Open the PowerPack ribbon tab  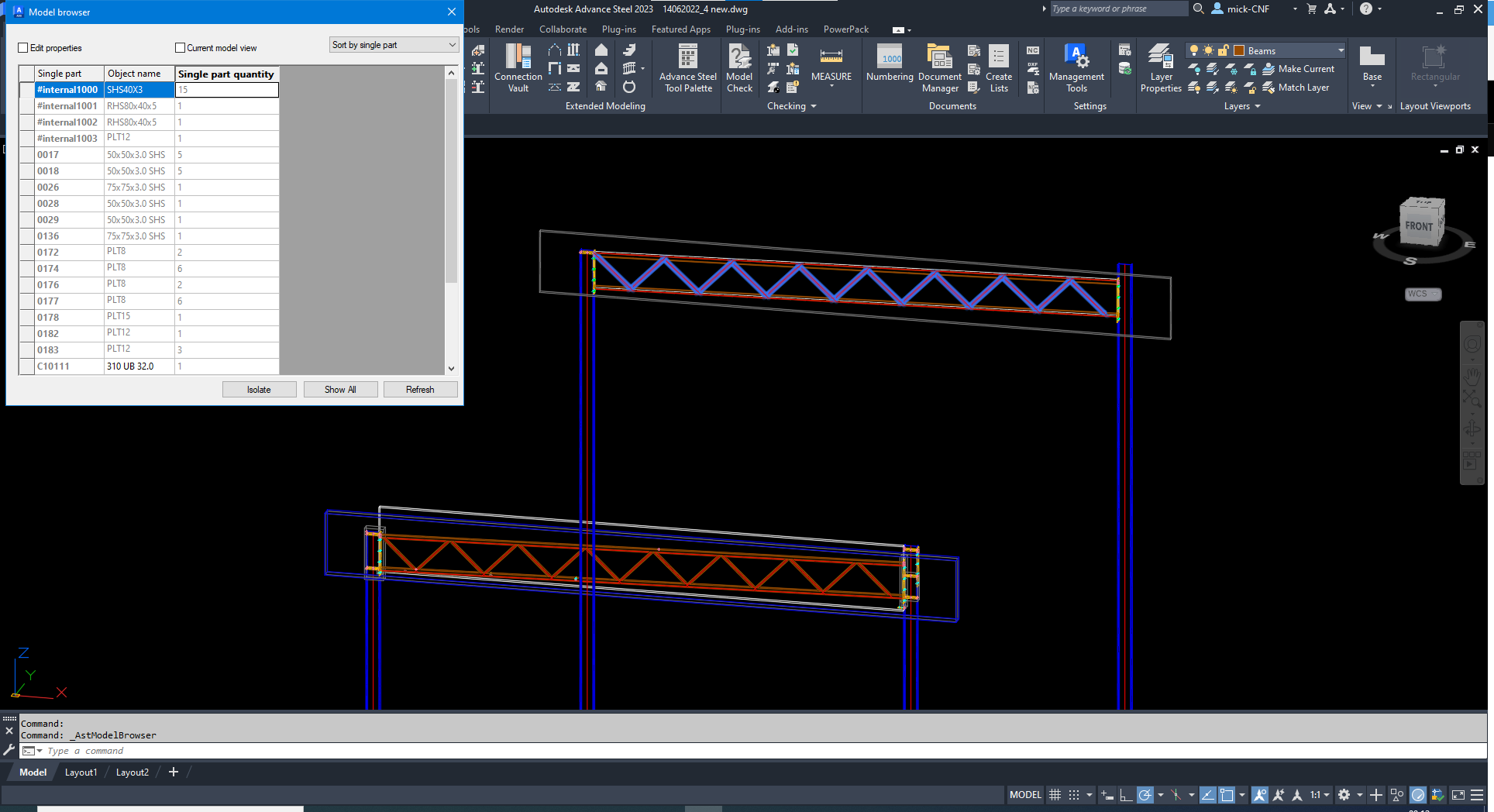click(845, 29)
